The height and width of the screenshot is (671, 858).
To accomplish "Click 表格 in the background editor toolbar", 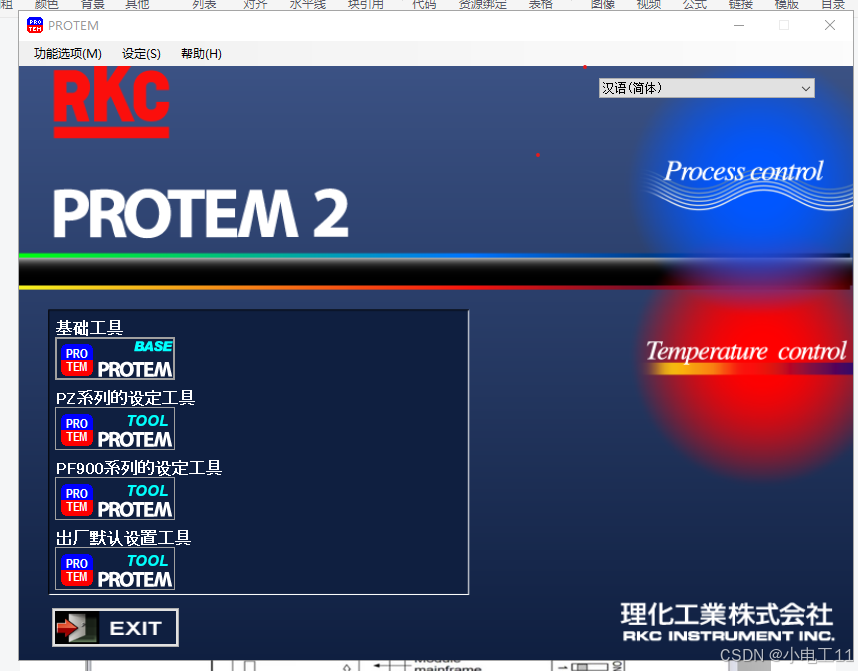I will click(x=540, y=4).
